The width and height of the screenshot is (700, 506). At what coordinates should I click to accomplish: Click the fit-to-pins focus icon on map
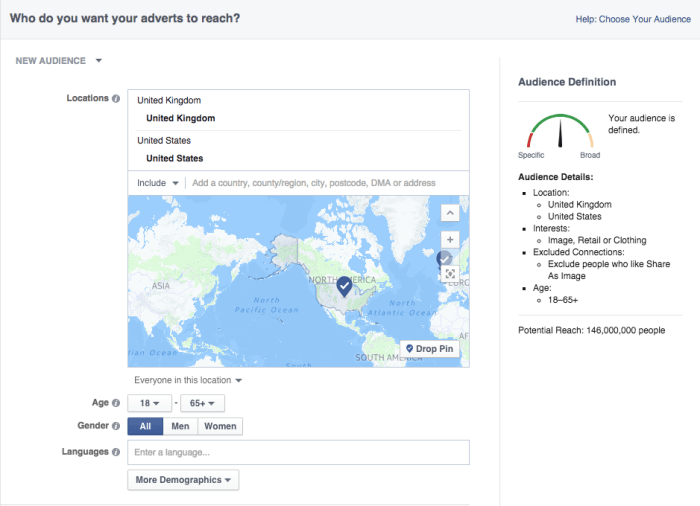coord(450,273)
